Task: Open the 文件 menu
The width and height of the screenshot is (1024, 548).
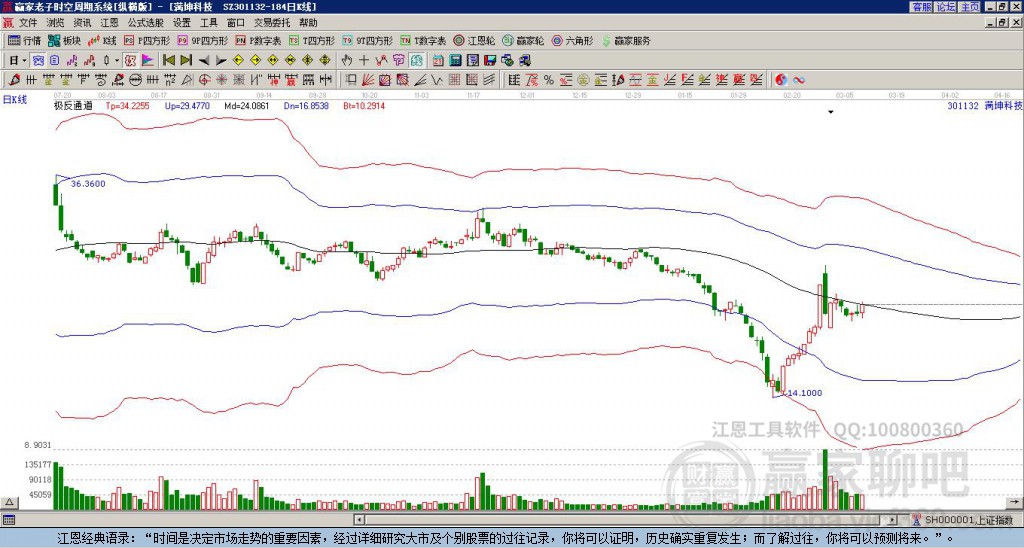Action: pyautogui.click(x=28, y=23)
